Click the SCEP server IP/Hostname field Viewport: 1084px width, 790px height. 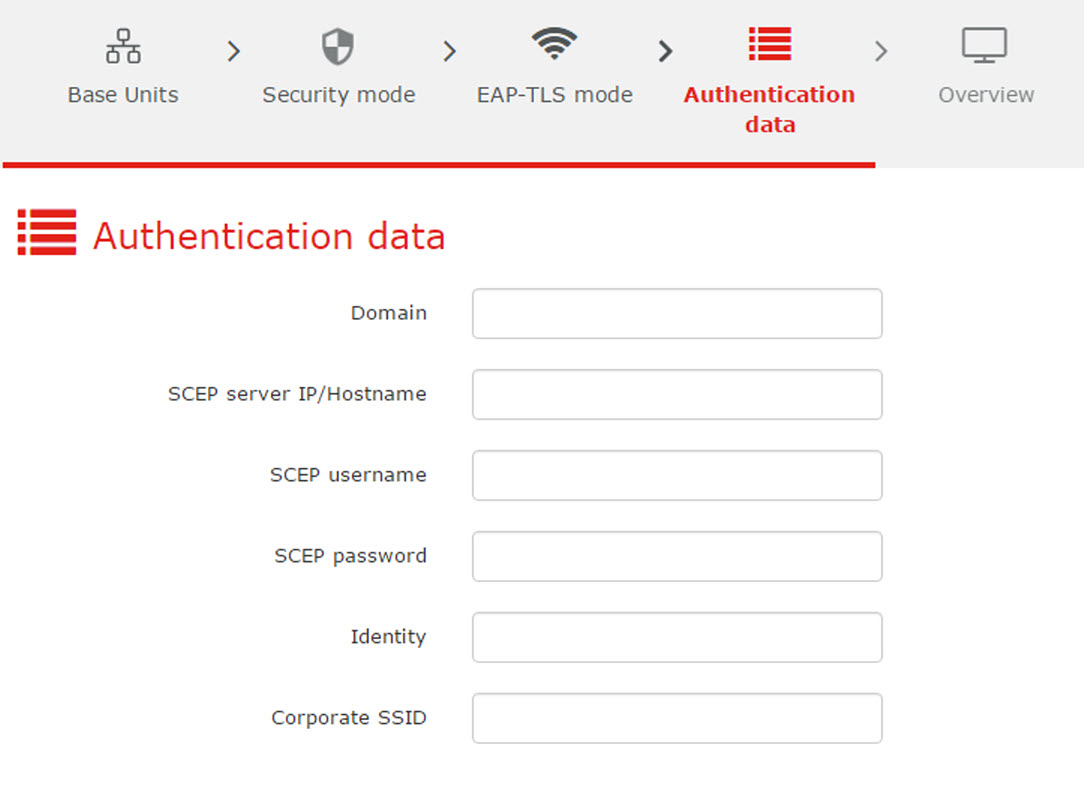click(677, 395)
